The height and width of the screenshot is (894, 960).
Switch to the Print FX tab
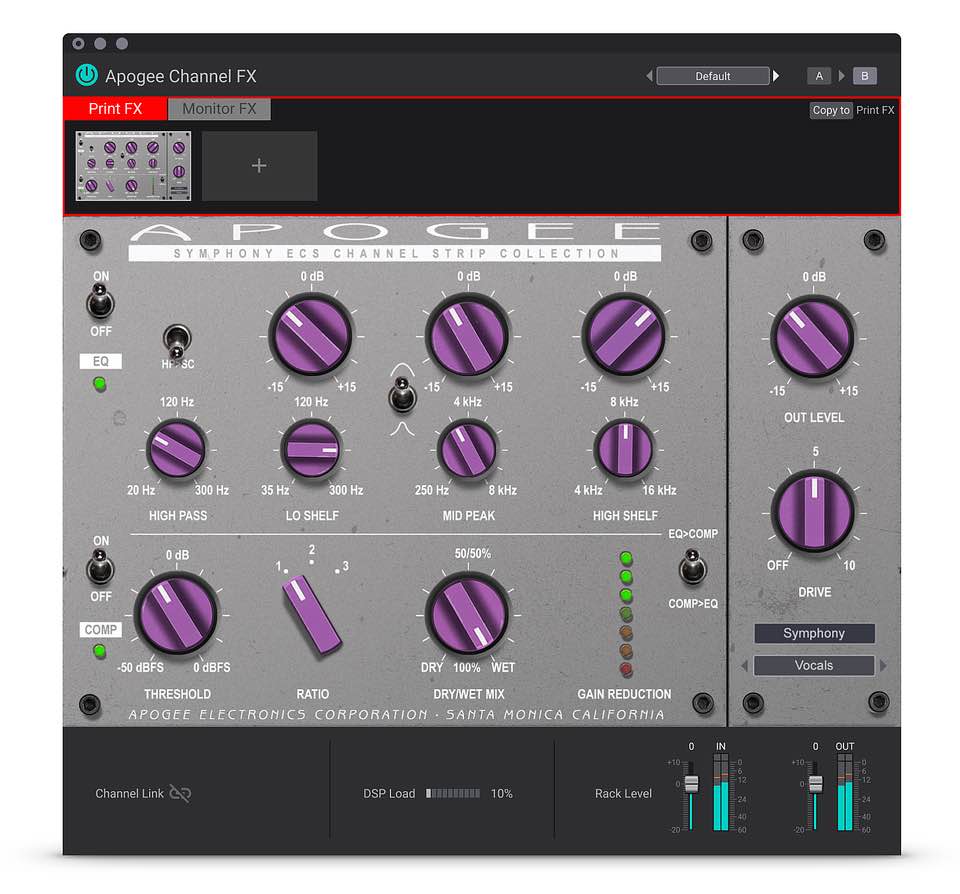tap(115, 109)
